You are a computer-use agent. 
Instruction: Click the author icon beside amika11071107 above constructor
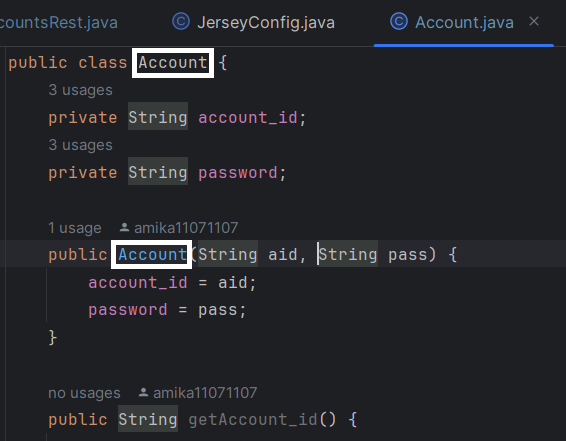[x=124, y=227]
